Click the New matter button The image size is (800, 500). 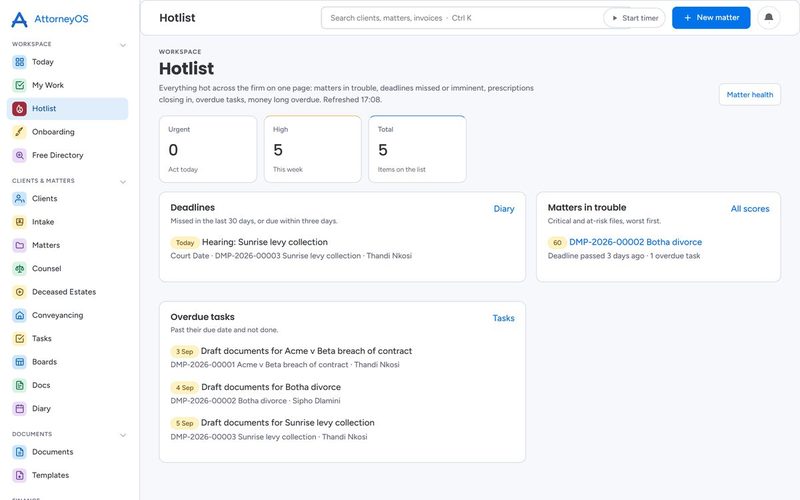coord(711,18)
